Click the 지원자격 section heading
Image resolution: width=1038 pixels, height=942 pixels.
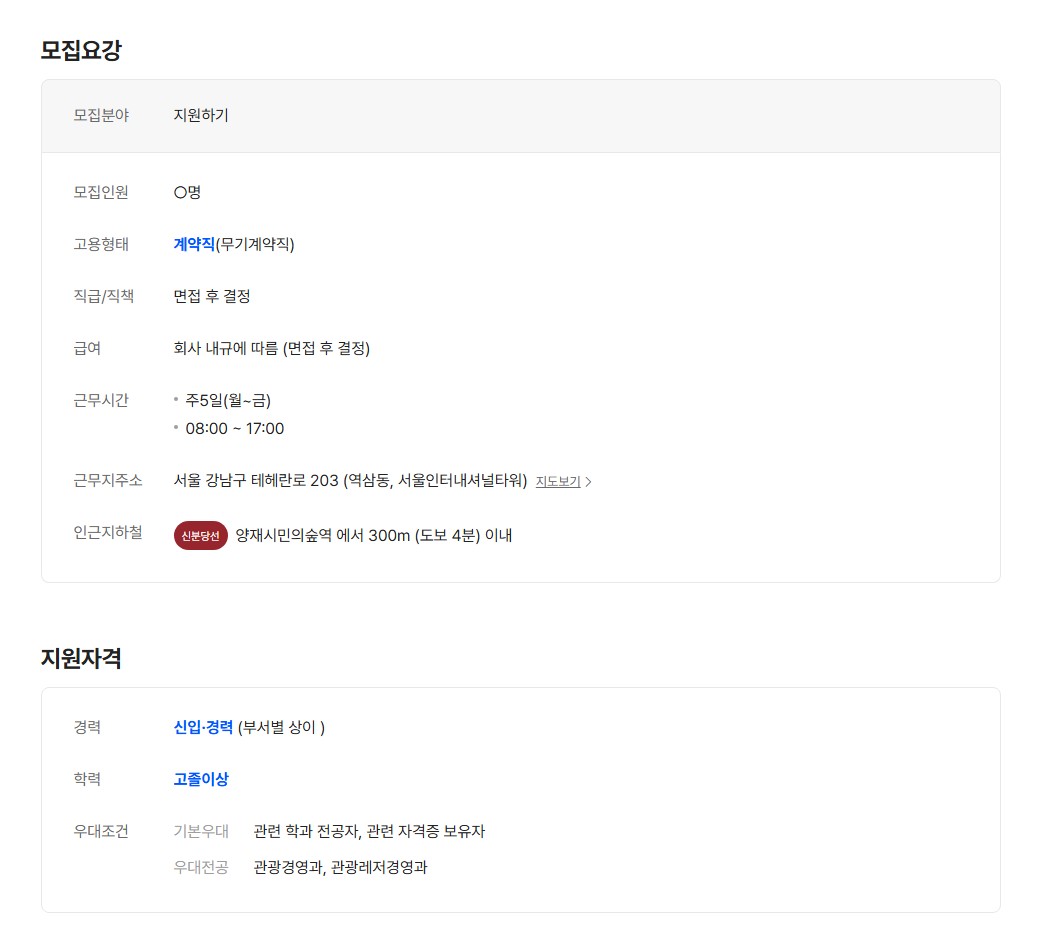(x=81, y=658)
